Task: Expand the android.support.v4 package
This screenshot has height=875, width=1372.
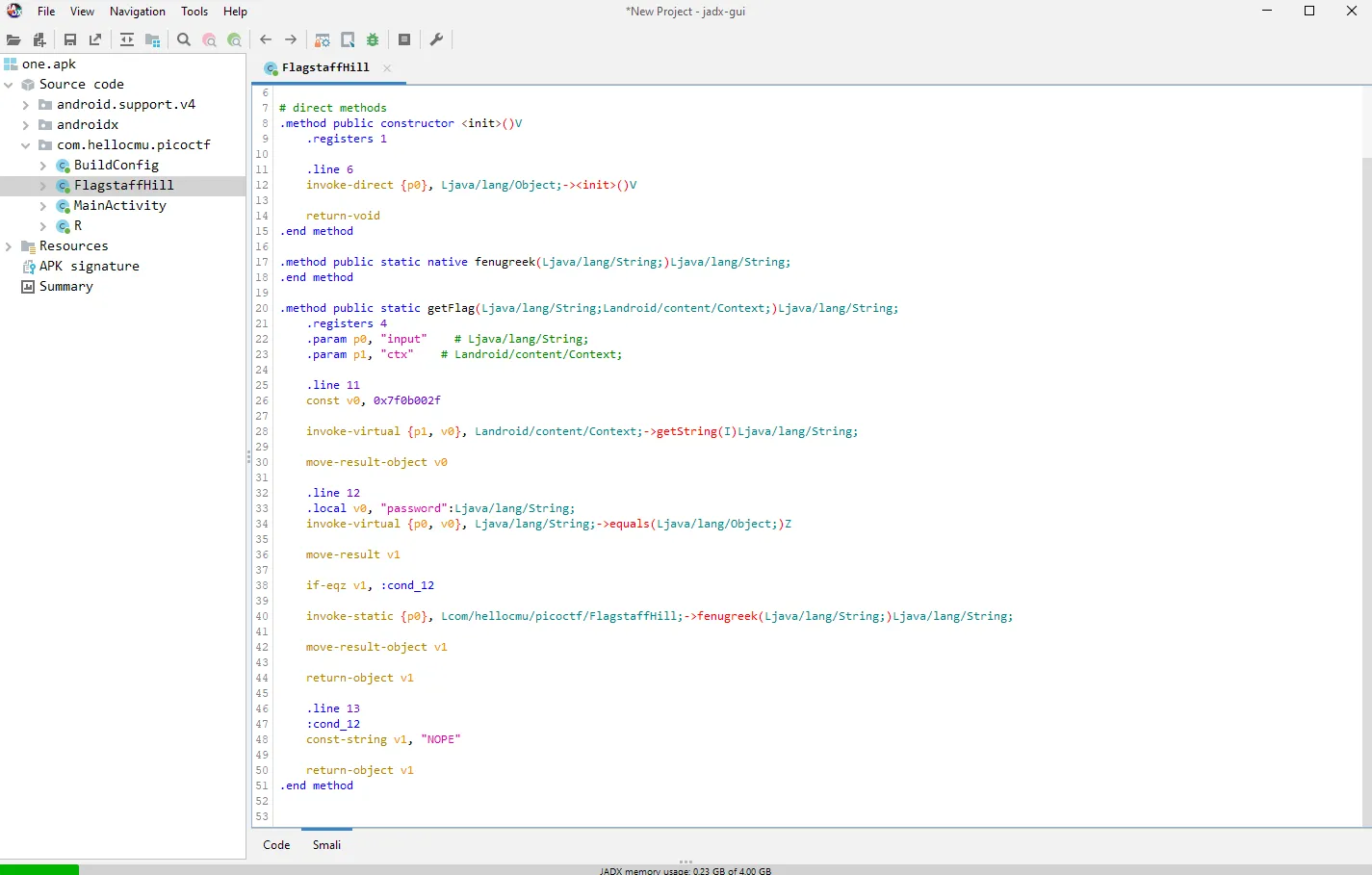Action: point(26,105)
